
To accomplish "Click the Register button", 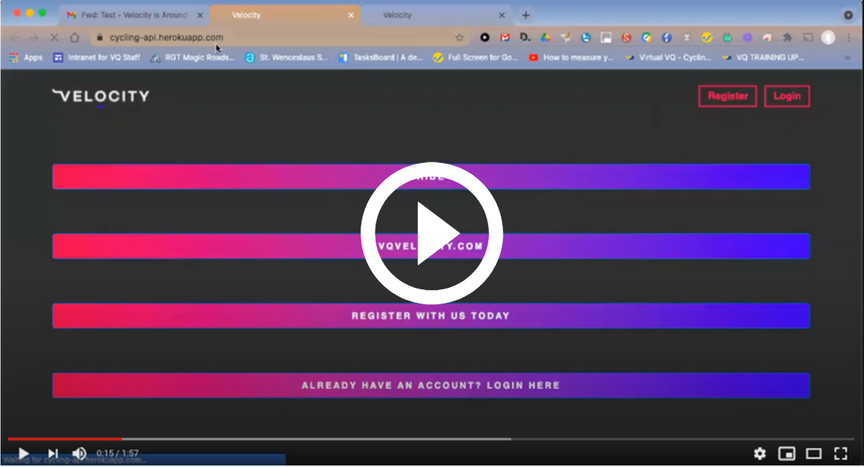I will [x=728, y=96].
